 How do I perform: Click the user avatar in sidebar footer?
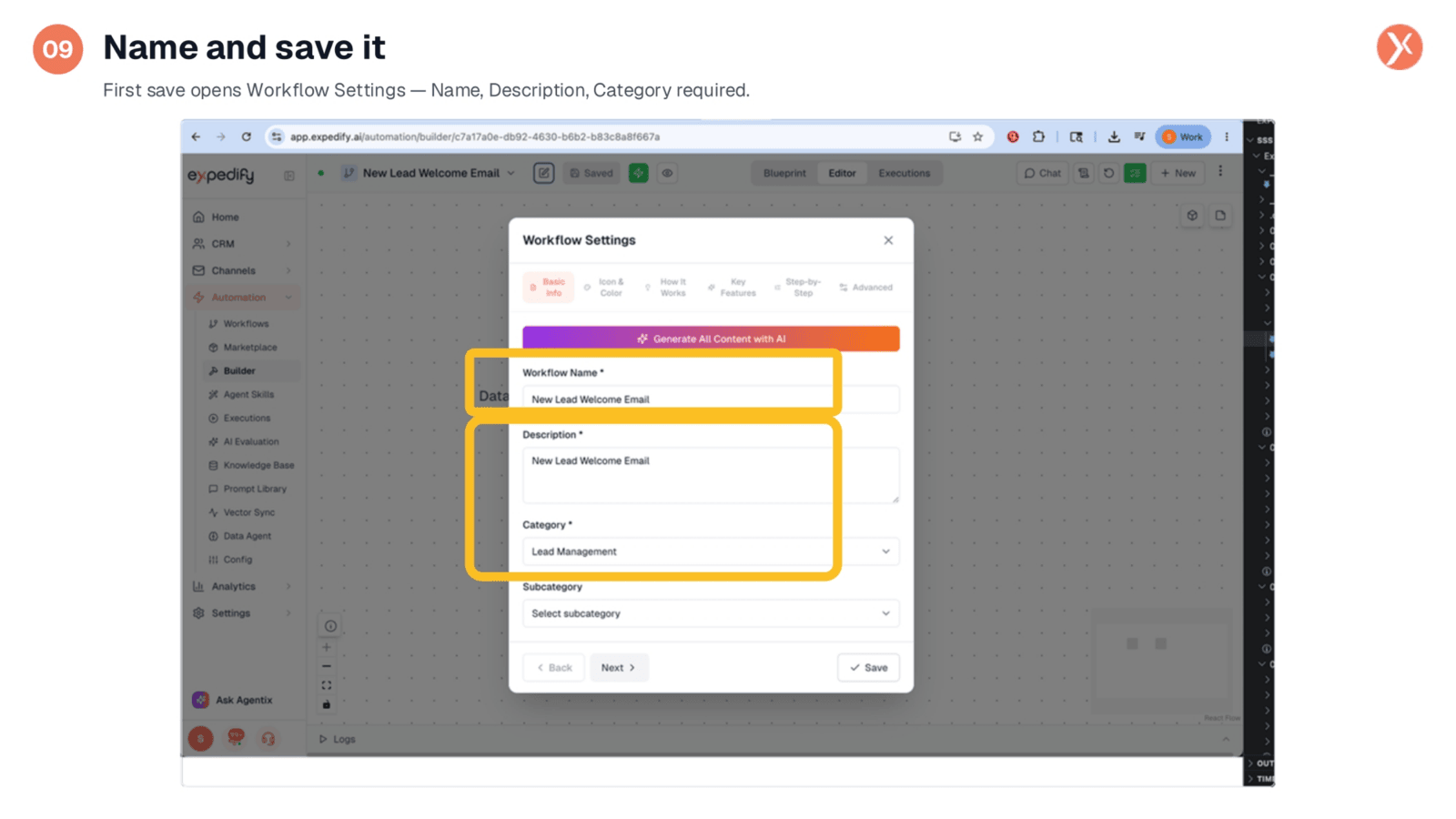pos(200,739)
